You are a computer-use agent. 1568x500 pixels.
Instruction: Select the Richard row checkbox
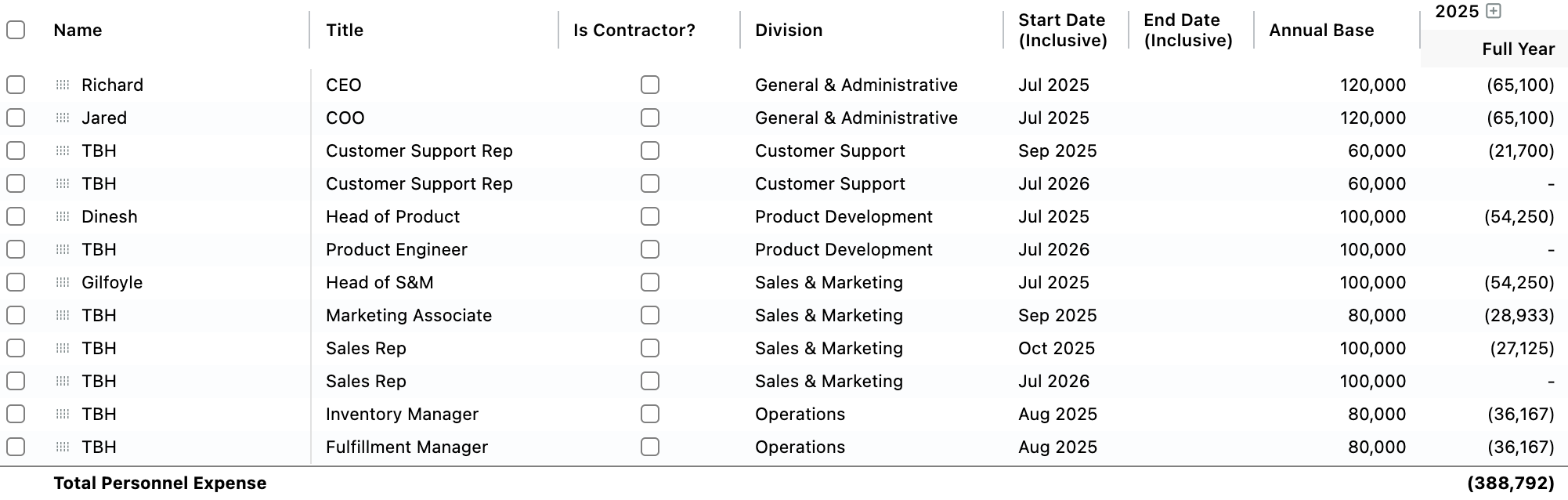pyautogui.click(x=16, y=85)
